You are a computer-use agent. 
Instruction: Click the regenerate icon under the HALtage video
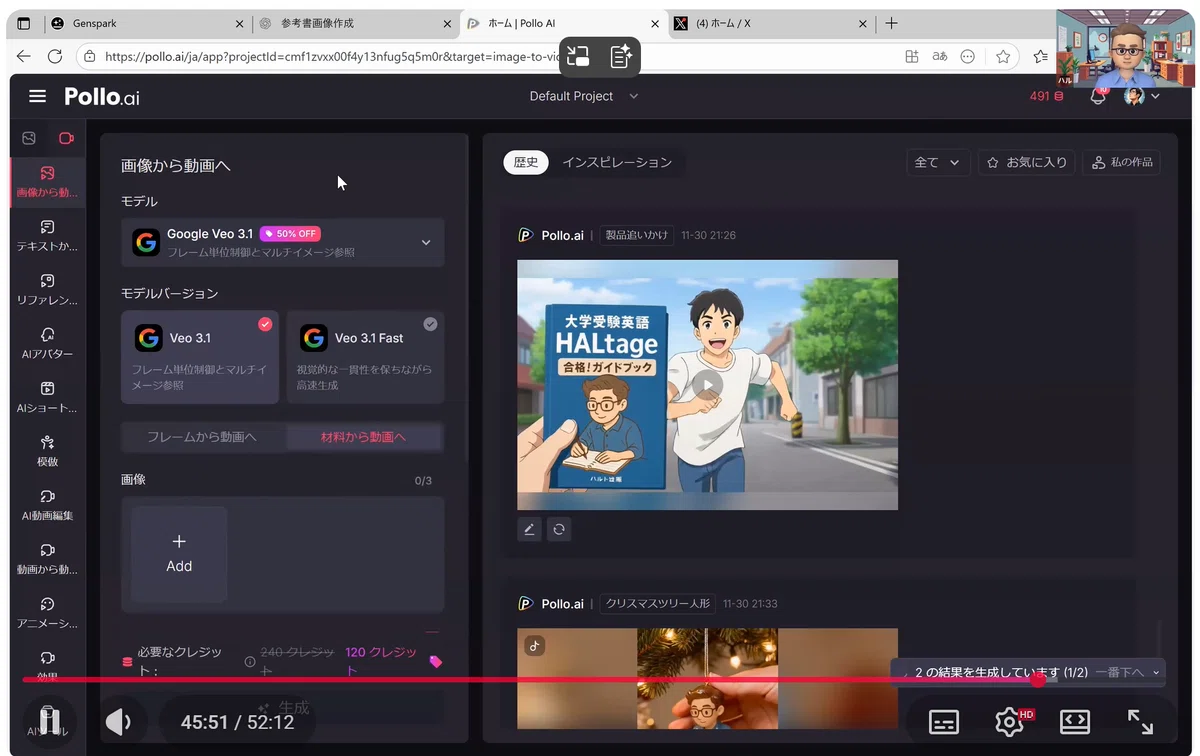point(559,529)
